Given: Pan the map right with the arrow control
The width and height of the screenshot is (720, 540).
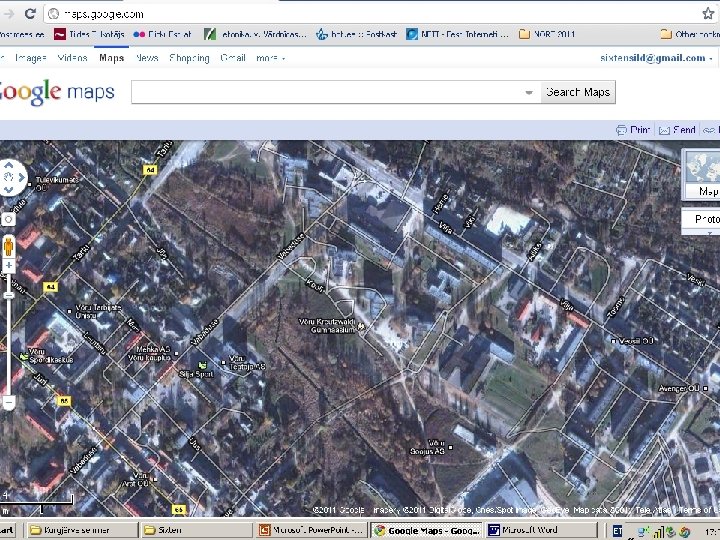Looking at the screenshot, I should click(22, 177).
